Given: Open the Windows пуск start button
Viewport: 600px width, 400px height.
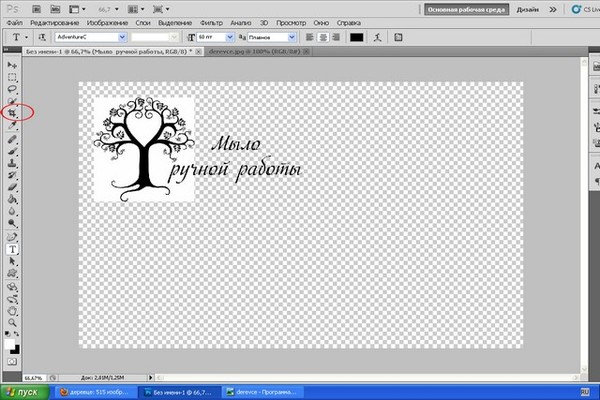Looking at the screenshot, I should tap(22, 392).
